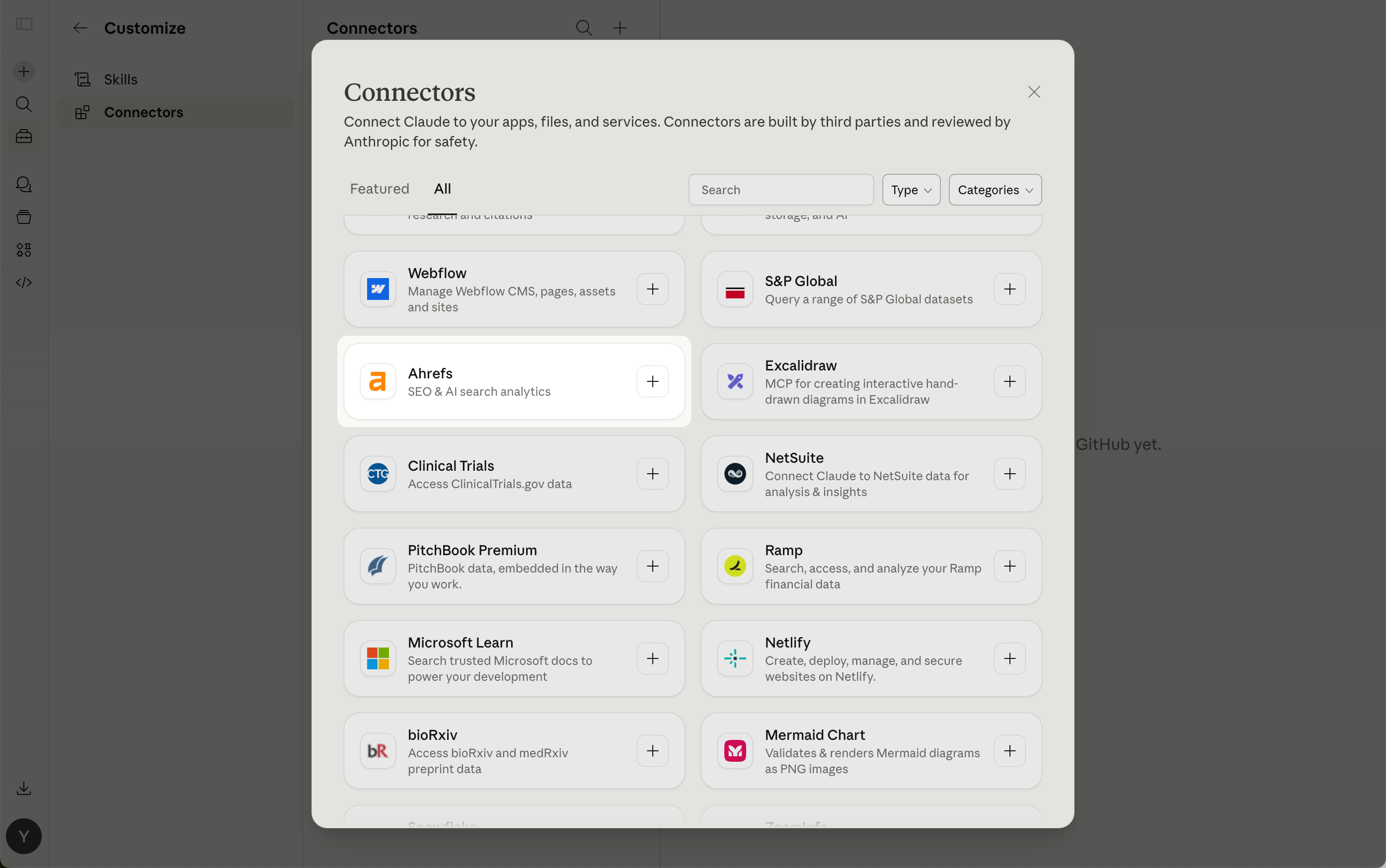Viewport: 1386px width, 868px height.
Task: Add the S&P Global connector
Action: (x=1009, y=289)
